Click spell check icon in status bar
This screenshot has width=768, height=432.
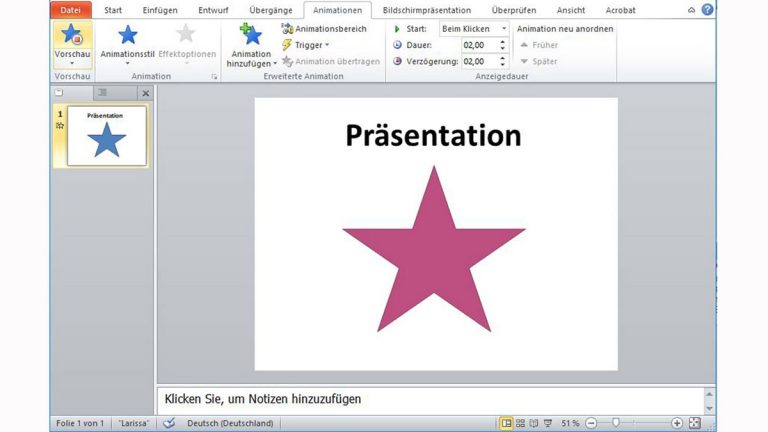pyautogui.click(x=169, y=423)
